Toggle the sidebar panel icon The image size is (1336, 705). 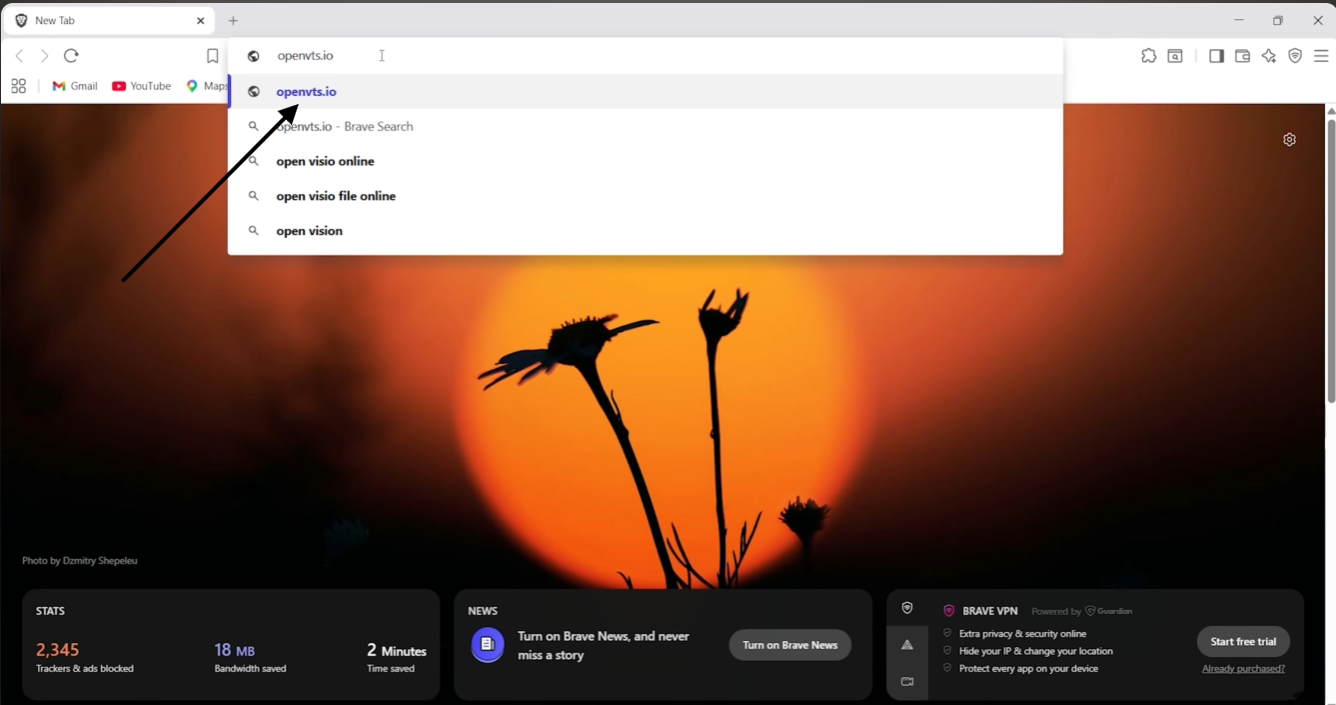pyautogui.click(x=1216, y=56)
